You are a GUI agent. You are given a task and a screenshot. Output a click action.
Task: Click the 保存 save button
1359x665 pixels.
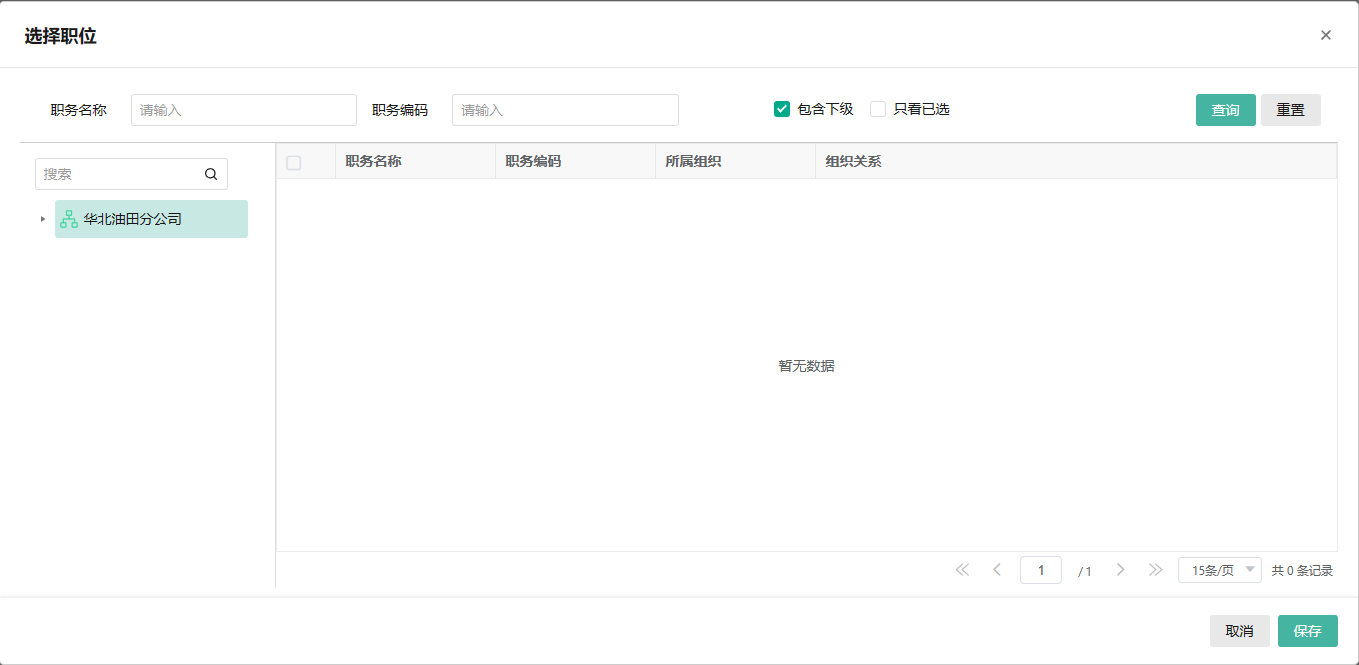tap(1307, 631)
